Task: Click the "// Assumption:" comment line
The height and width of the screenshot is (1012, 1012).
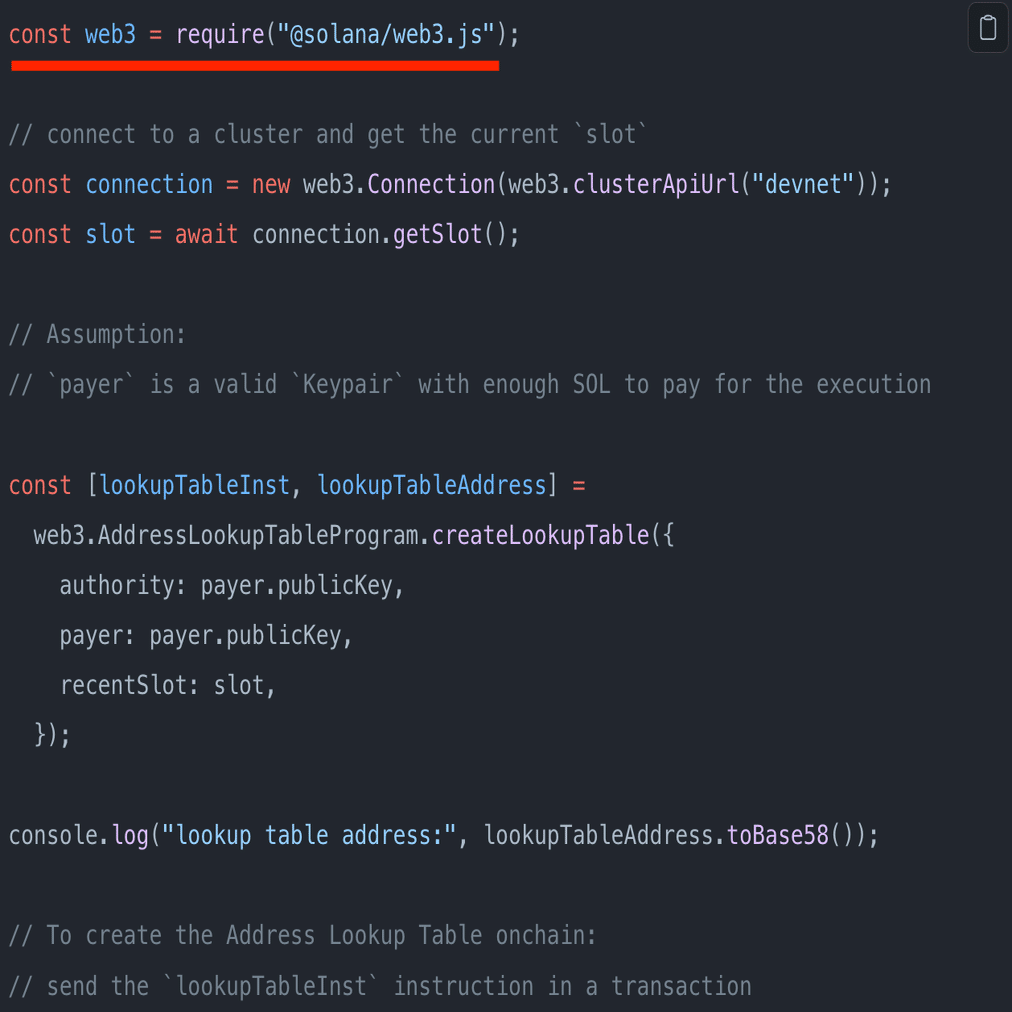Action: tap(97, 335)
